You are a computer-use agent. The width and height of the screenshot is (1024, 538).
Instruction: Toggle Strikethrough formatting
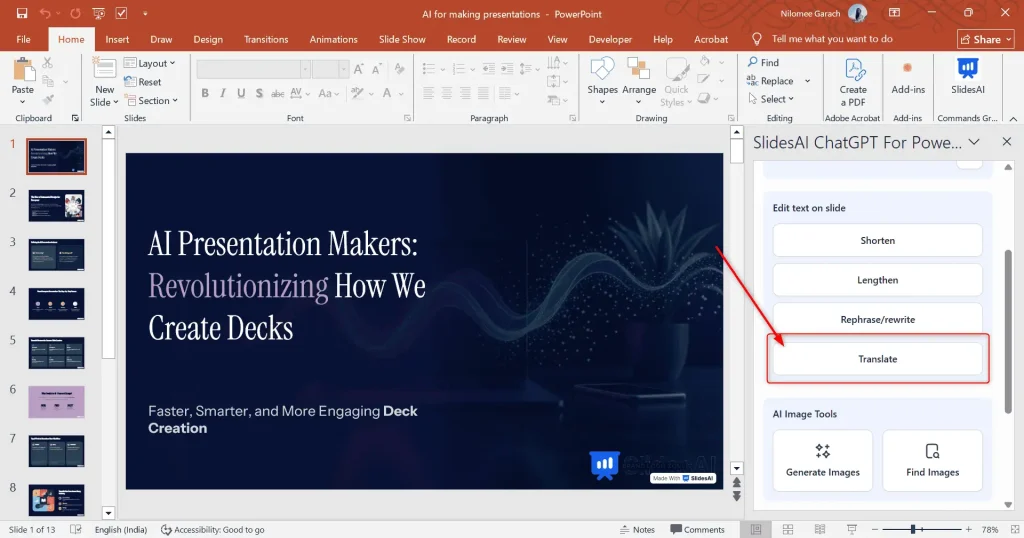point(278,93)
